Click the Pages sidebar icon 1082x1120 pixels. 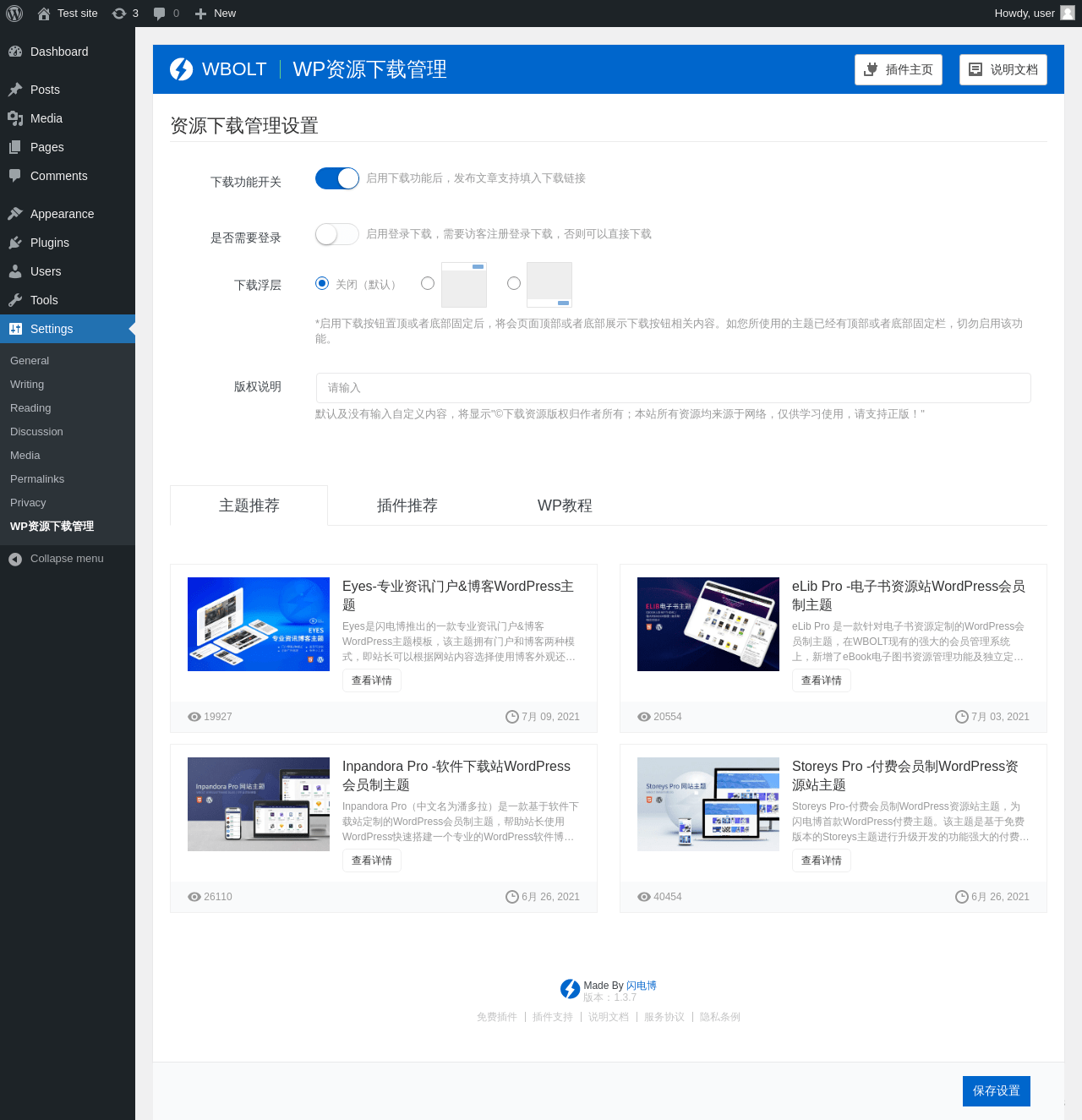(x=15, y=147)
